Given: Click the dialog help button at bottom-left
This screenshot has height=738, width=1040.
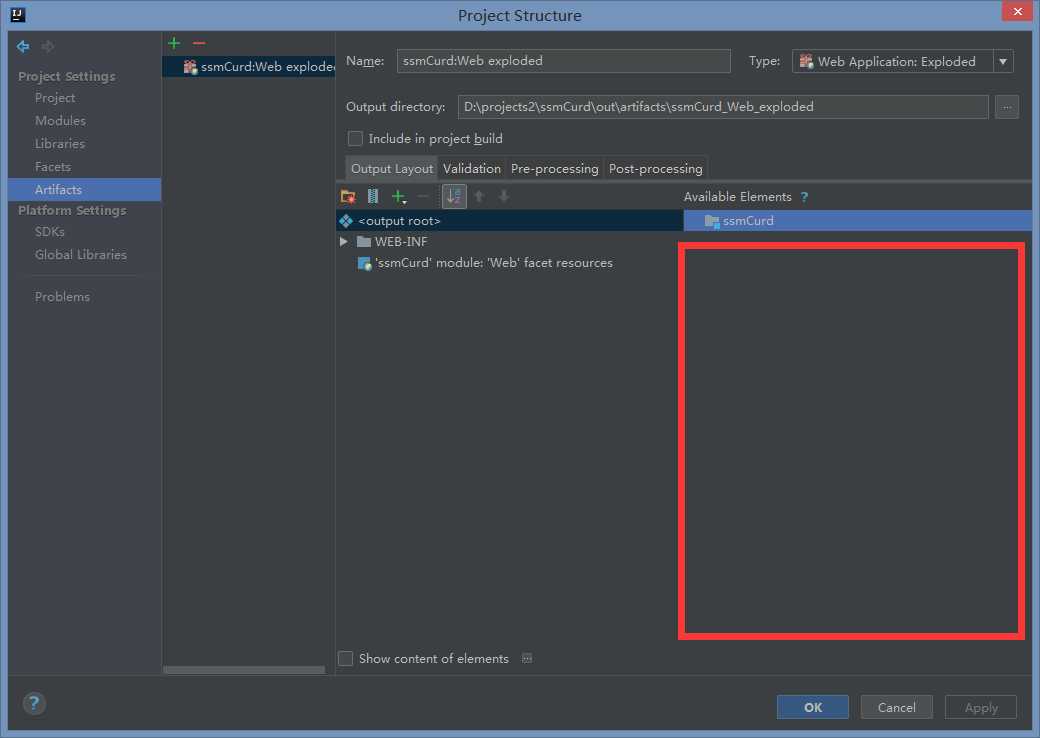Looking at the screenshot, I should coord(34,703).
